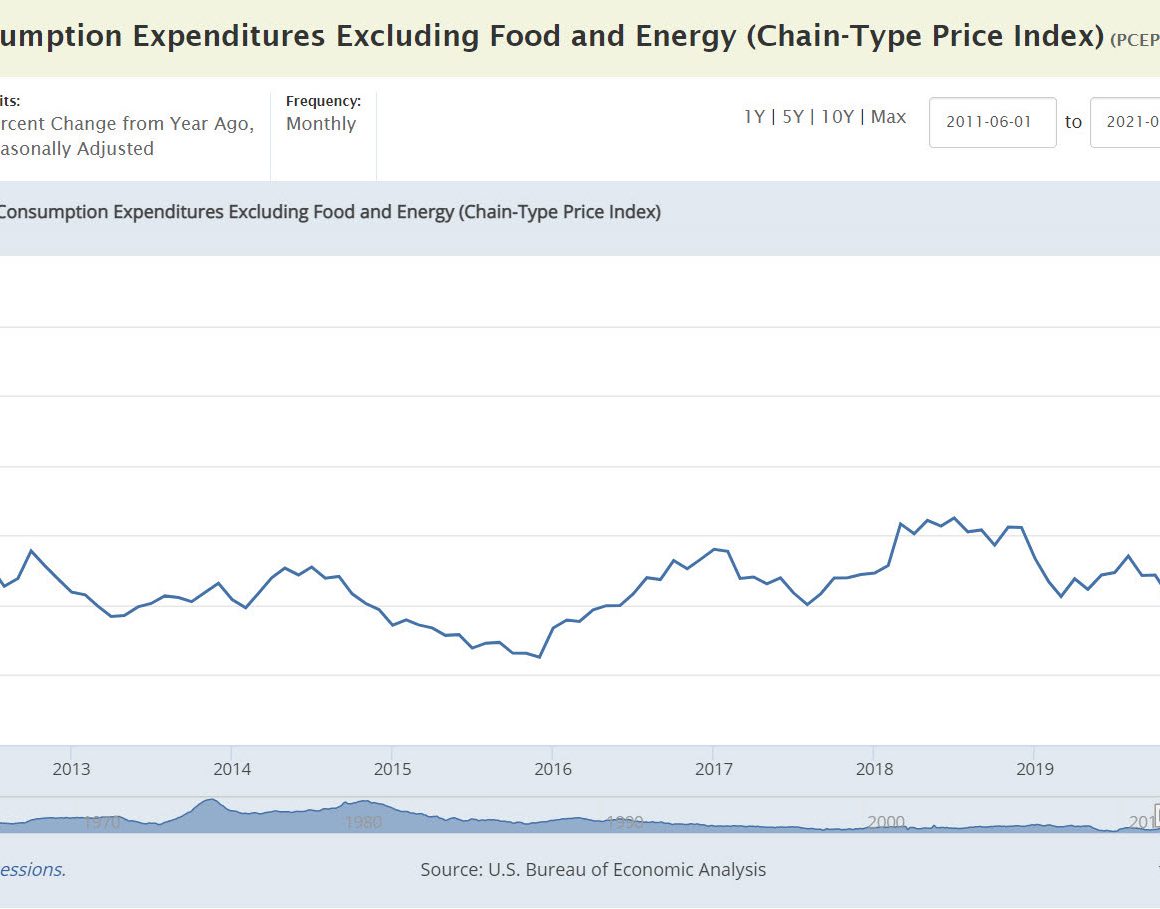Click the Monthly frequency value
This screenshot has width=1160, height=909.
[x=321, y=124]
